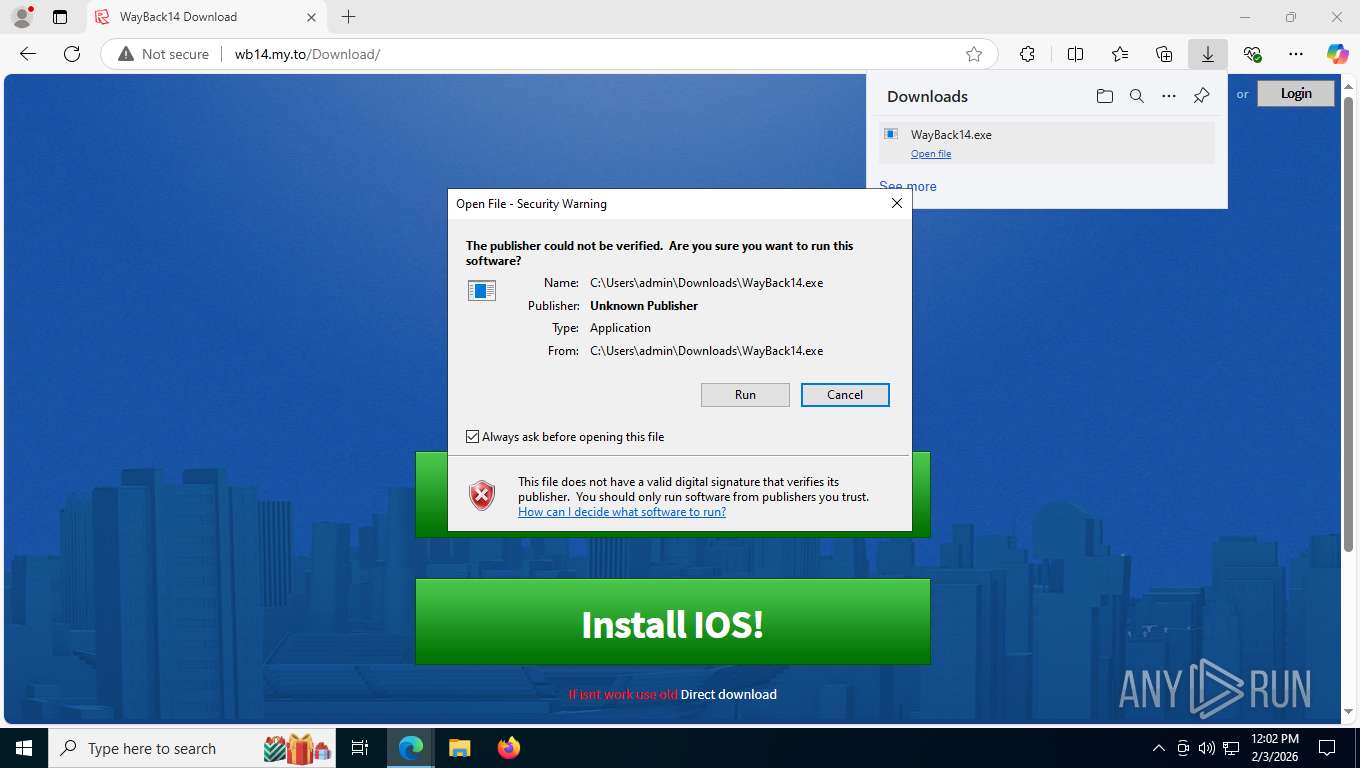Open a new browser tab
The image size is (1360, 768).
click(348, 17)
